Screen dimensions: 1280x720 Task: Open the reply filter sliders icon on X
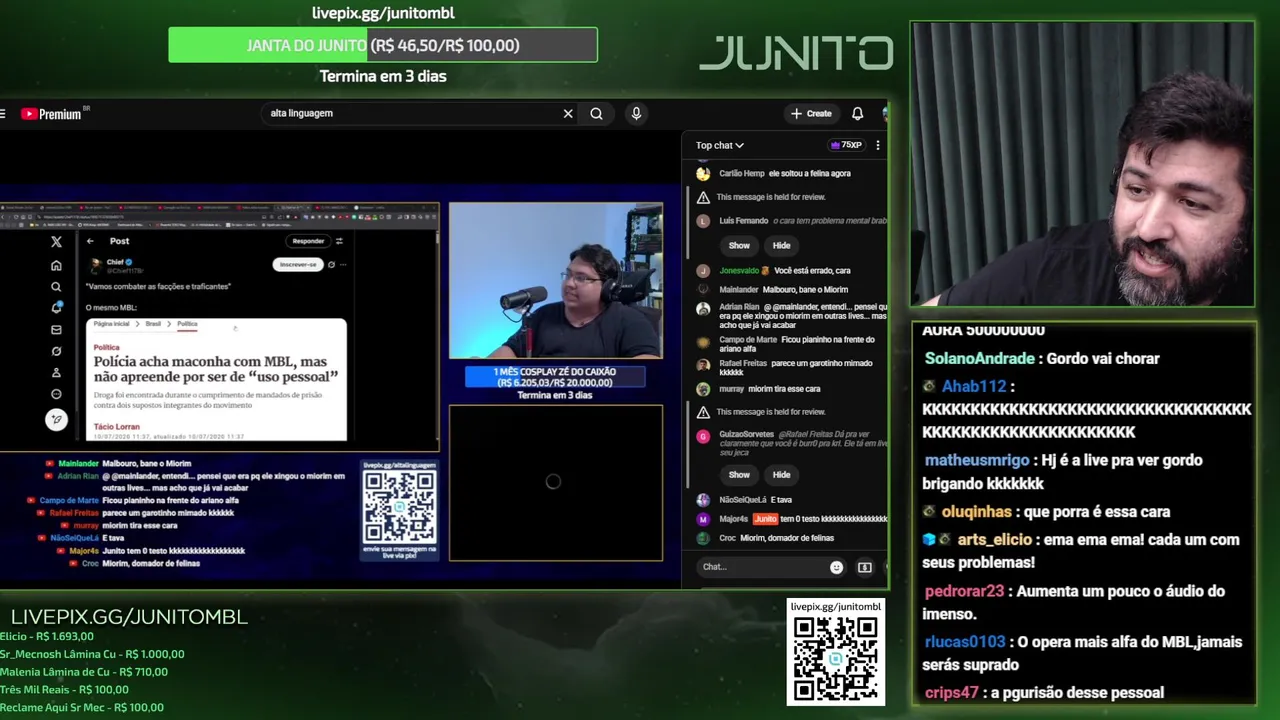point(339,241)
